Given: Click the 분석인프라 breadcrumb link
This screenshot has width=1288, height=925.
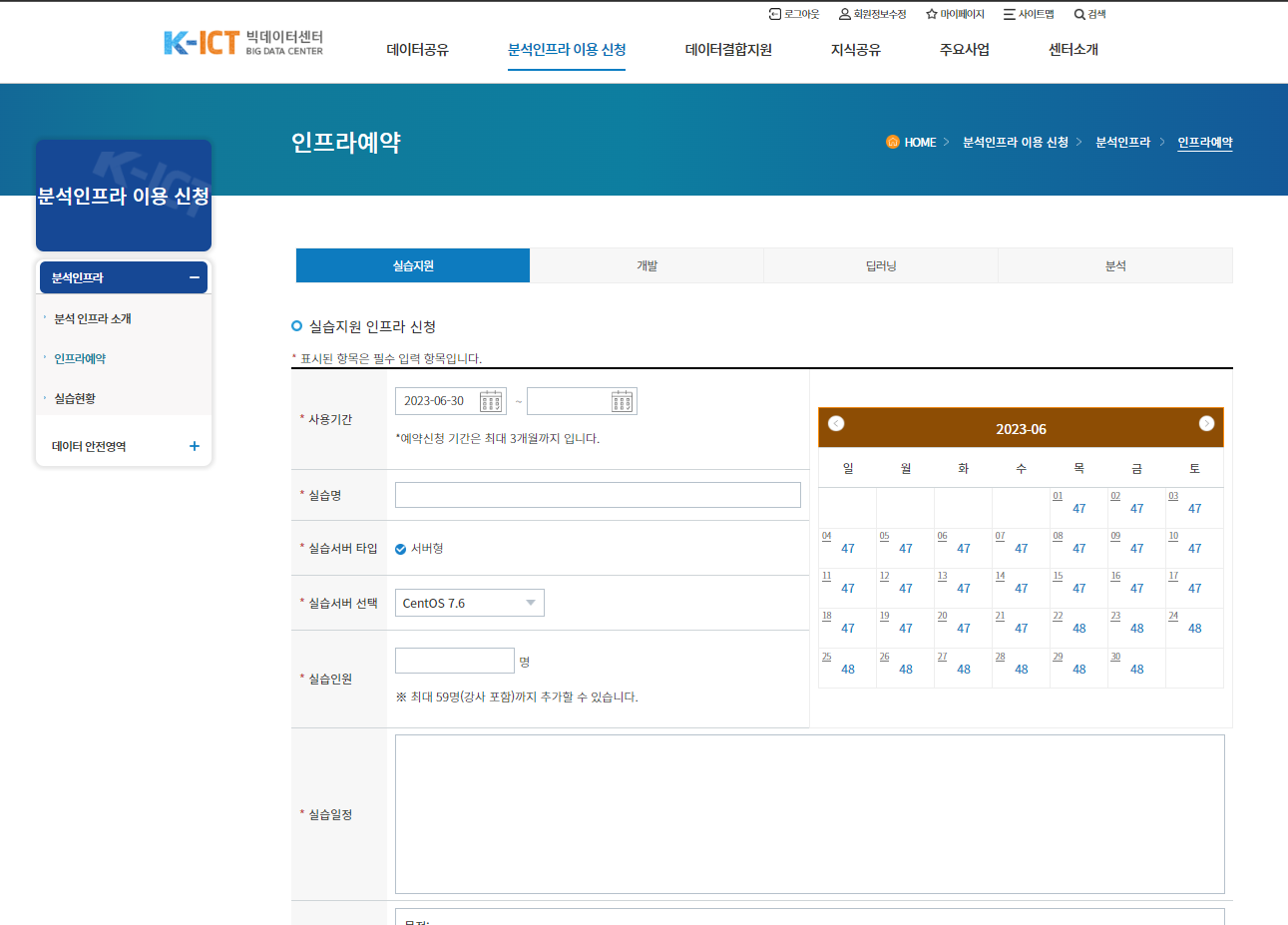Looking at the screenshot, I should coord(1123,143).
